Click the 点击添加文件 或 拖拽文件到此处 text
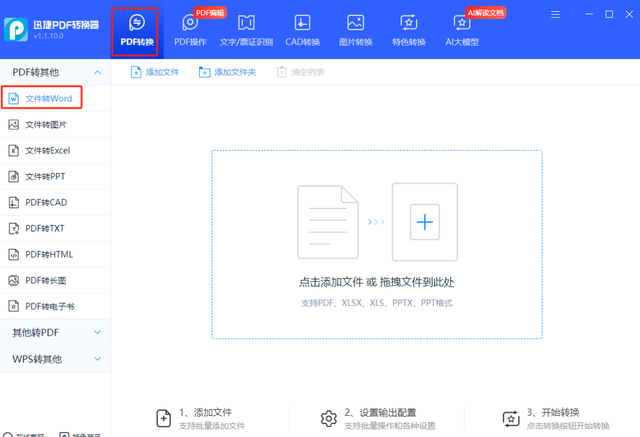The image size is (640, 437). click(x=376, y=282)
